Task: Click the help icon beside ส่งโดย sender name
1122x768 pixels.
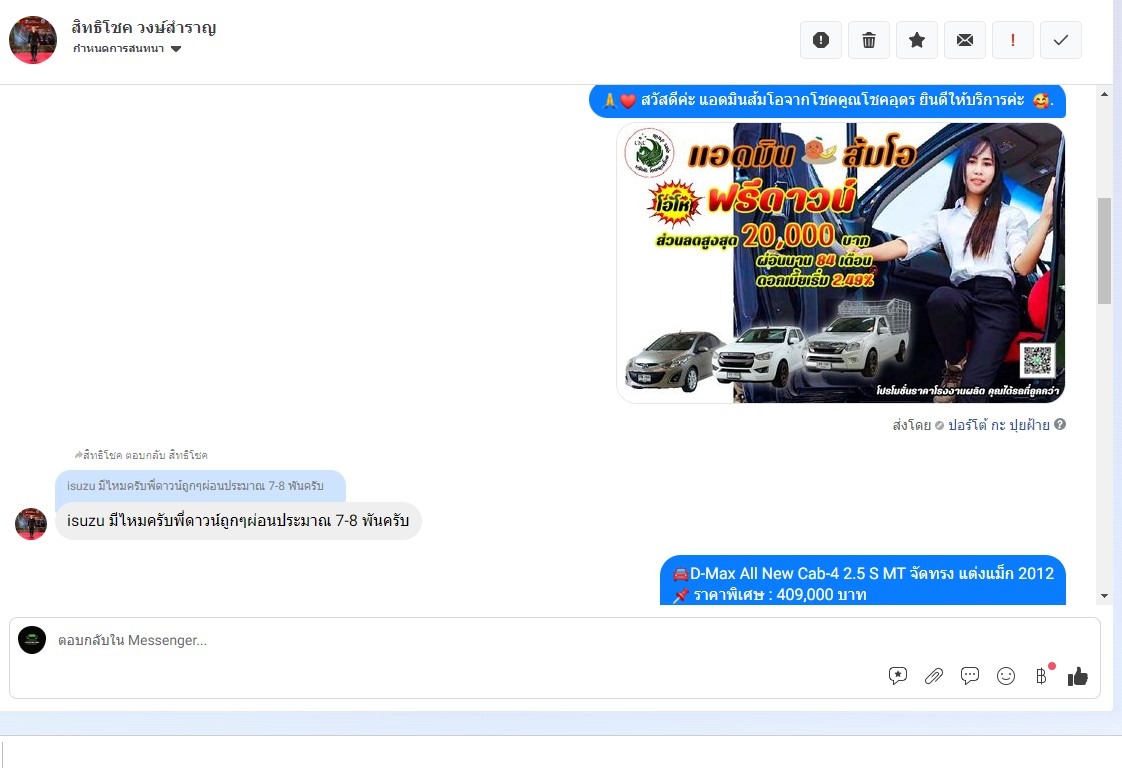Action: click(1060, 424)
